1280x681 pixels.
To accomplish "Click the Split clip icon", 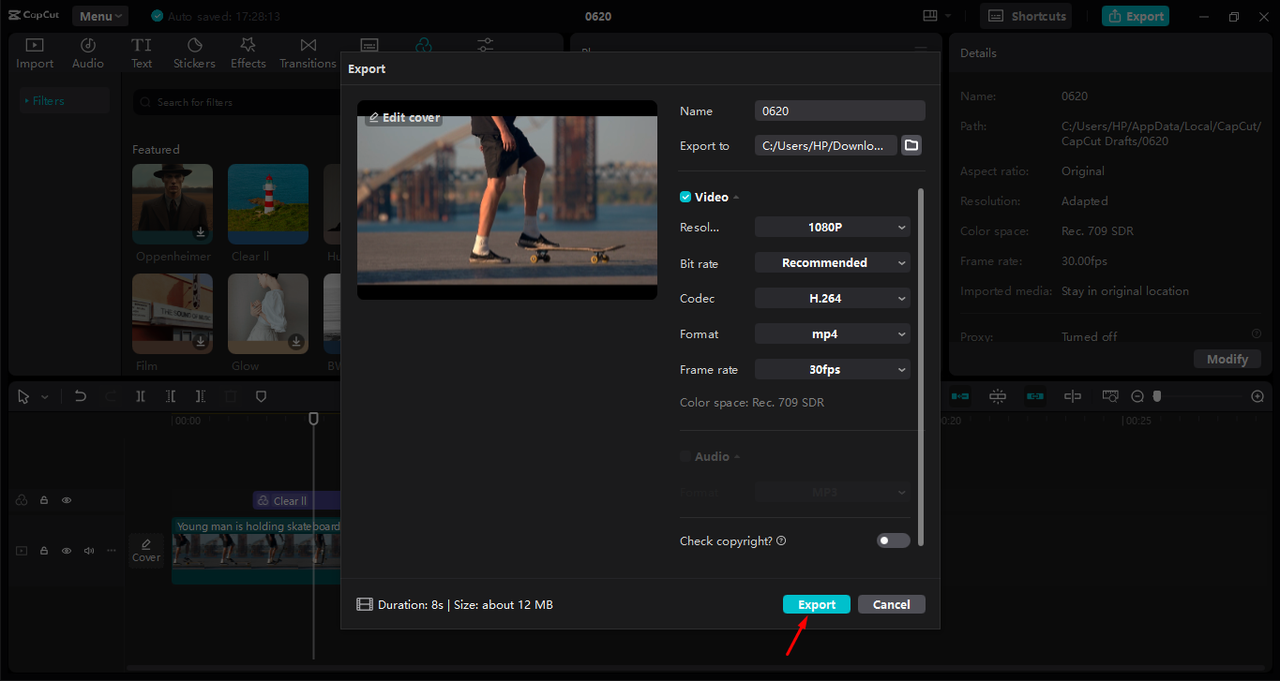I will 140,397.
